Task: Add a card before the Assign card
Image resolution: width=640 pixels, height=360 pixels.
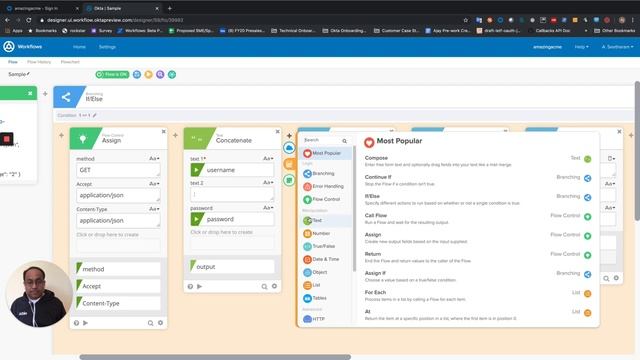Action: coord(61,135)
